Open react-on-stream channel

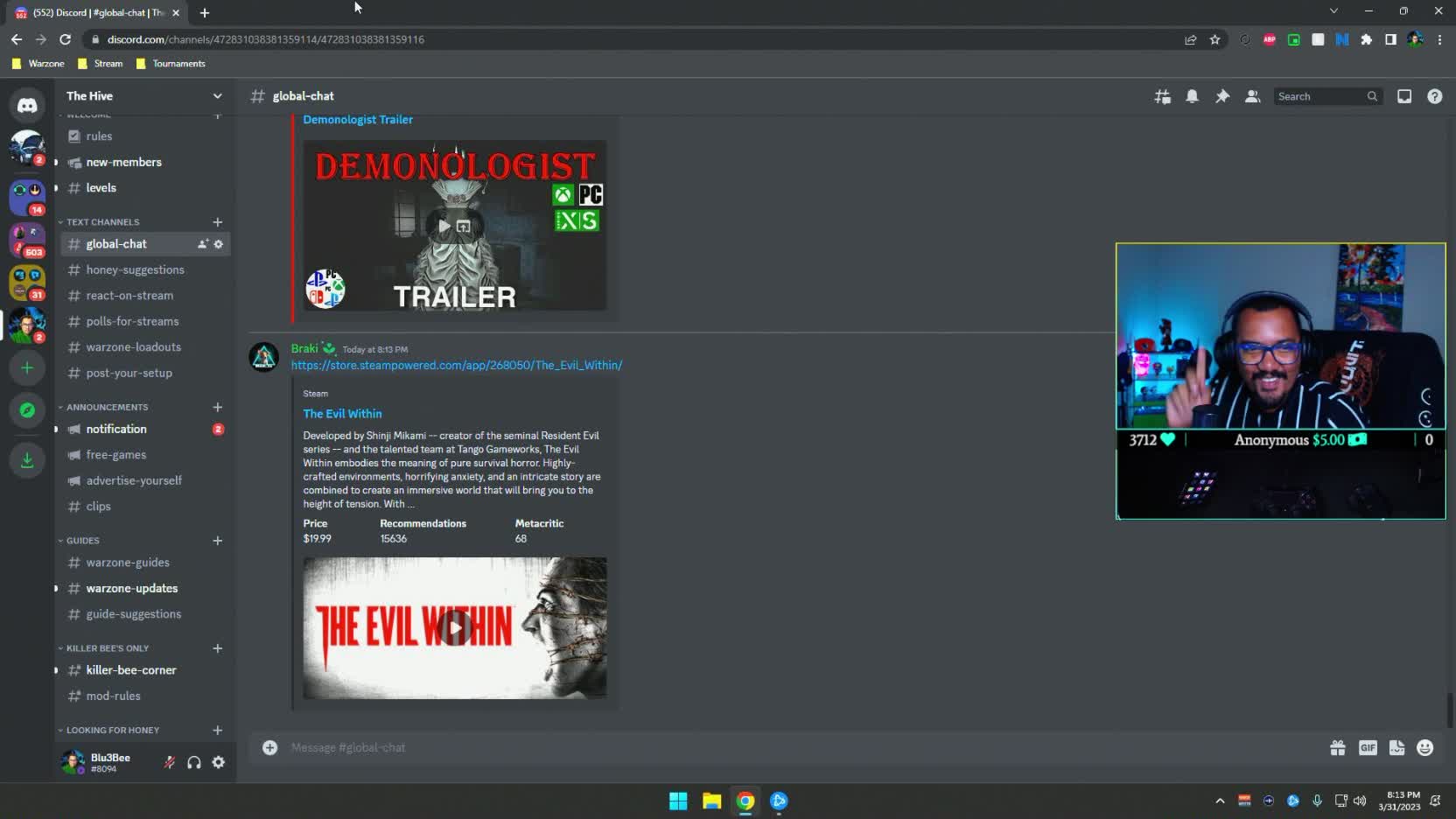coord(144,296)
